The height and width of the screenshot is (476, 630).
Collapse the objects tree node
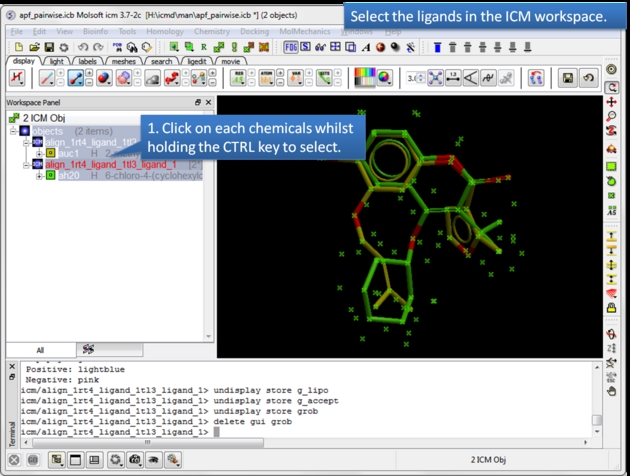13,131
